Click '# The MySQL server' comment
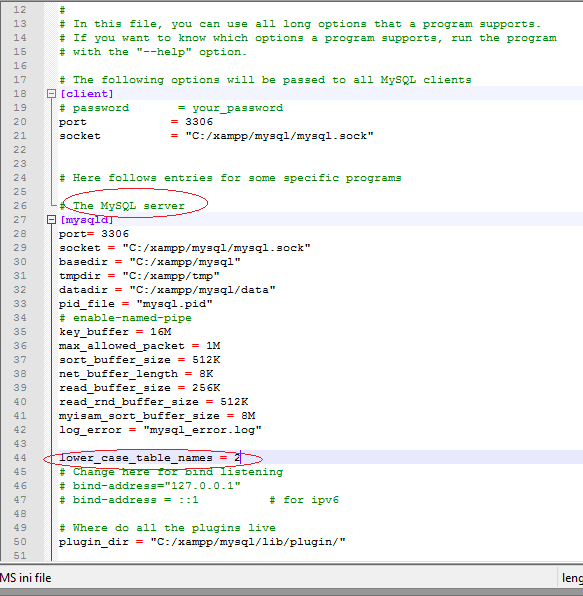Image resolution: width=583 pixels, height=596 pixels. click(122, 206)
